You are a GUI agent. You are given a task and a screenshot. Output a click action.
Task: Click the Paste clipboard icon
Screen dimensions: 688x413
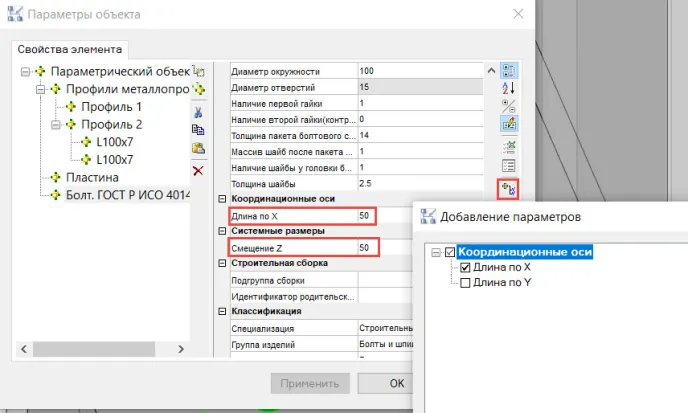(x=198, y=149)
